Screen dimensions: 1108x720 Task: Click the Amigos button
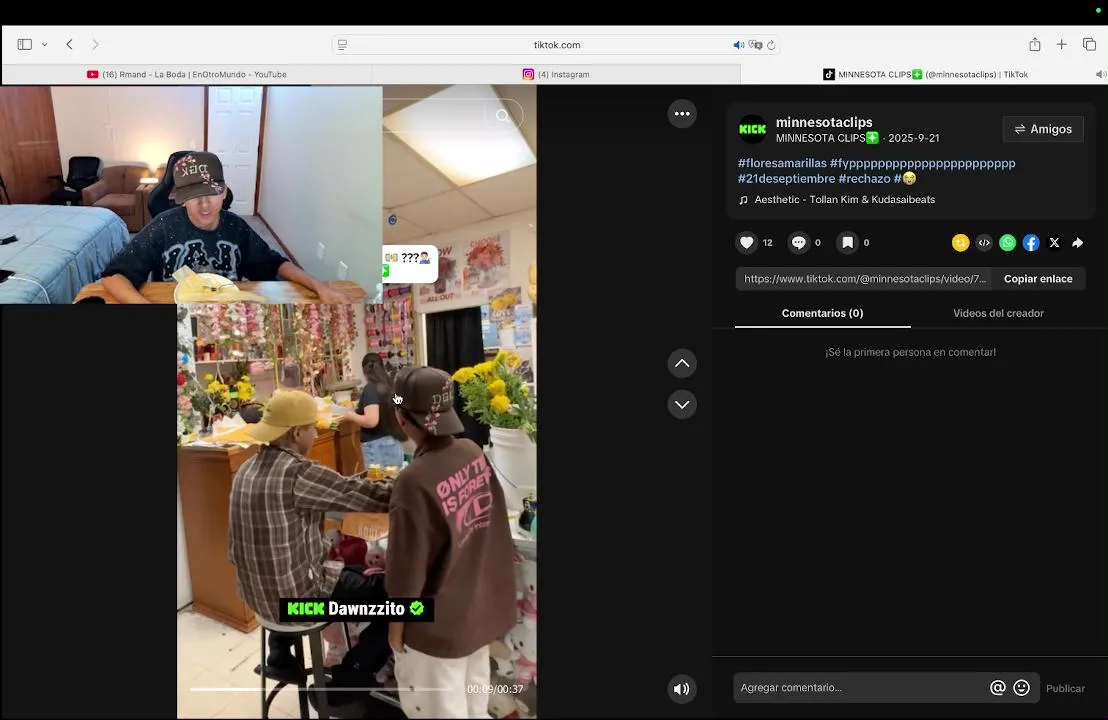click(1043, 129)
